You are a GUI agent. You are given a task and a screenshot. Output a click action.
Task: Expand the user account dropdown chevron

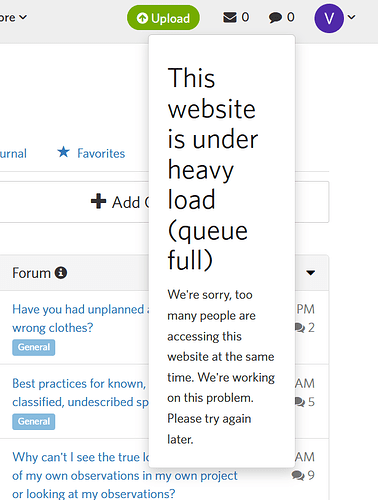[x=352, y=17]
